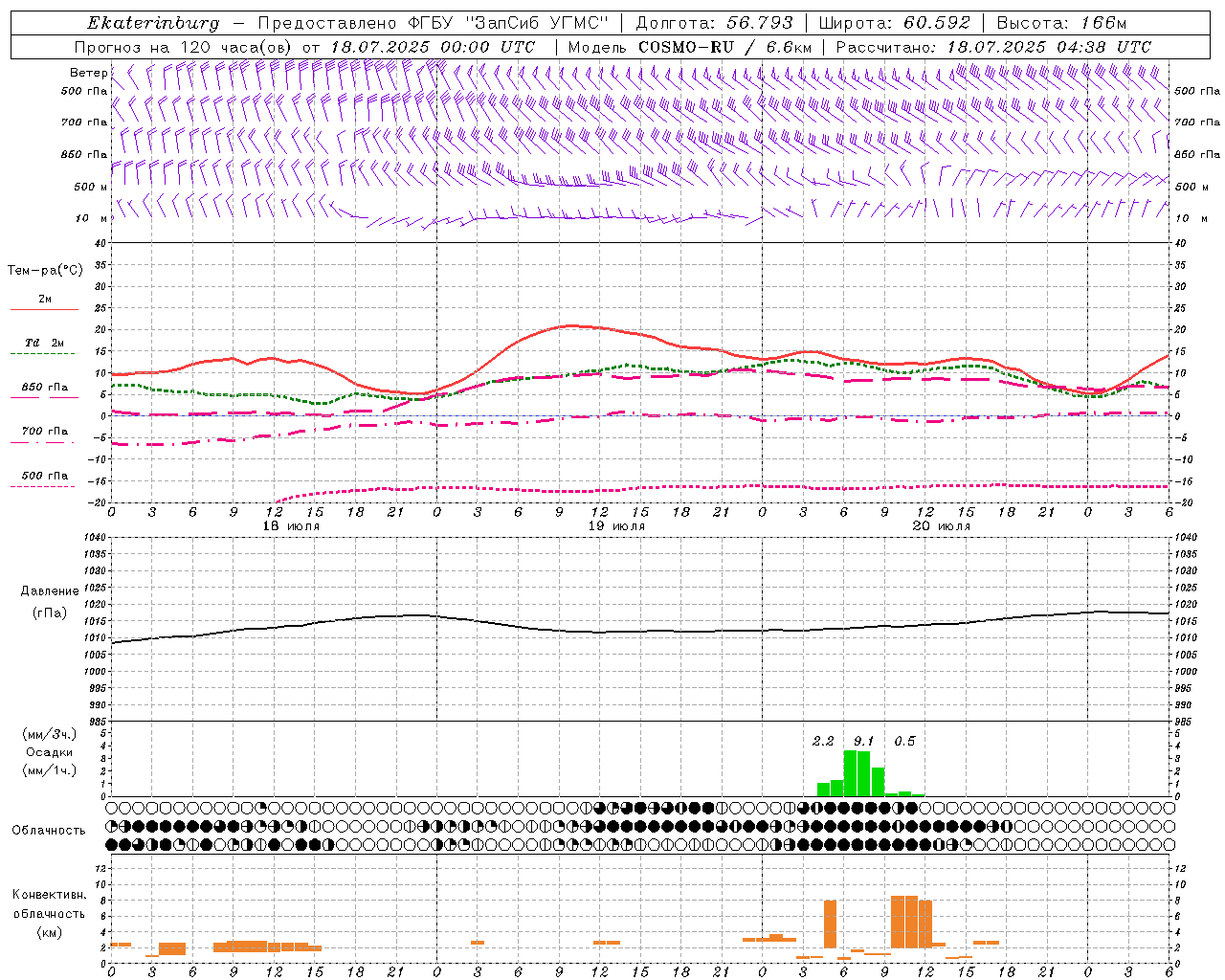
Task: Click the "Конвективн." convective cloud label
Action: (49, 895)
